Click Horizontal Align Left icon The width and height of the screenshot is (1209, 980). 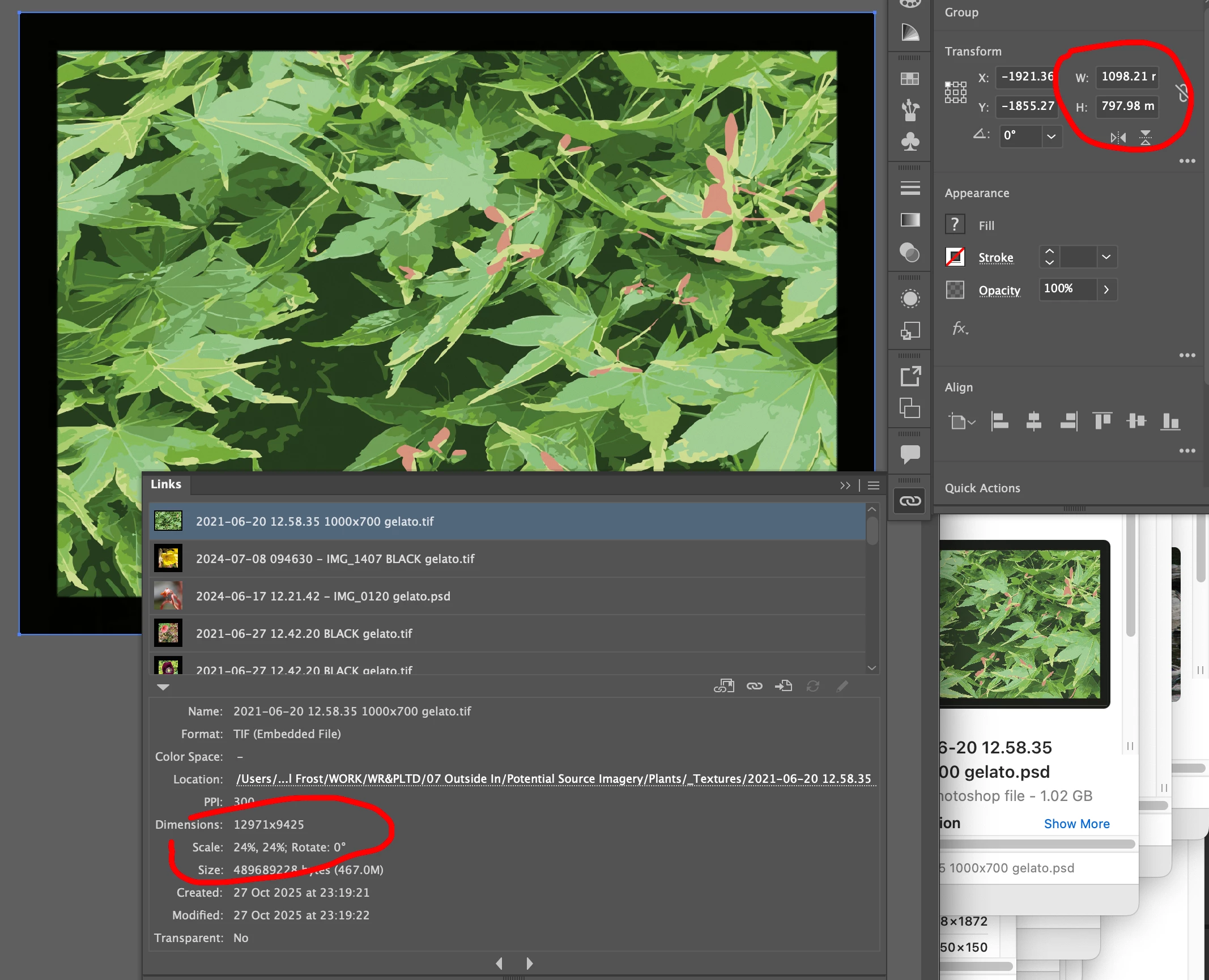[x=999, y=421]
